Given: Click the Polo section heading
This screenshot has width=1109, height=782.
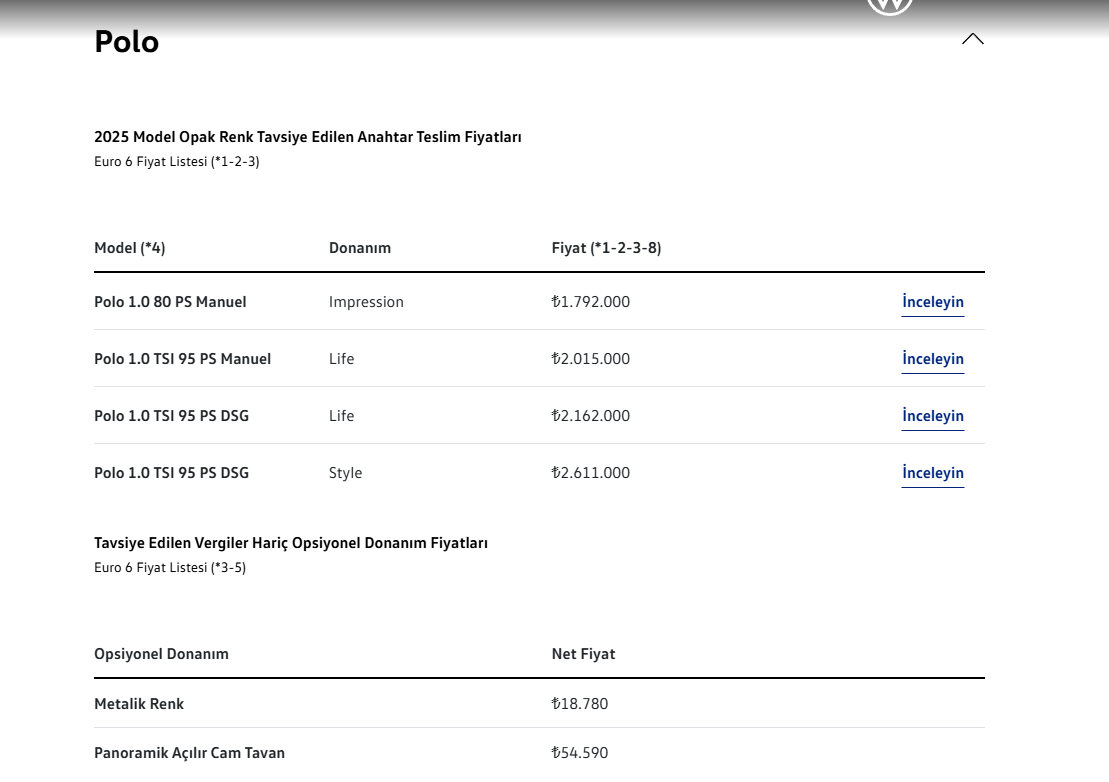Looking at the screenshot, I should point(127,42).
